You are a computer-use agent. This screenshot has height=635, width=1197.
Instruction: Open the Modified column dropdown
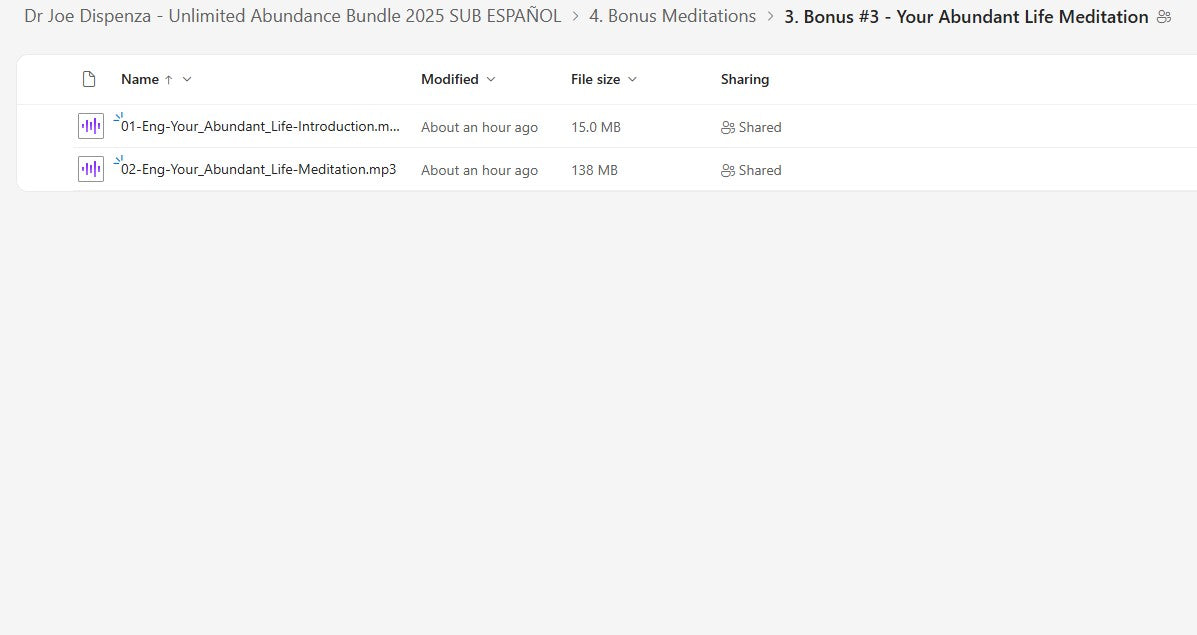(x=491, y=79)
